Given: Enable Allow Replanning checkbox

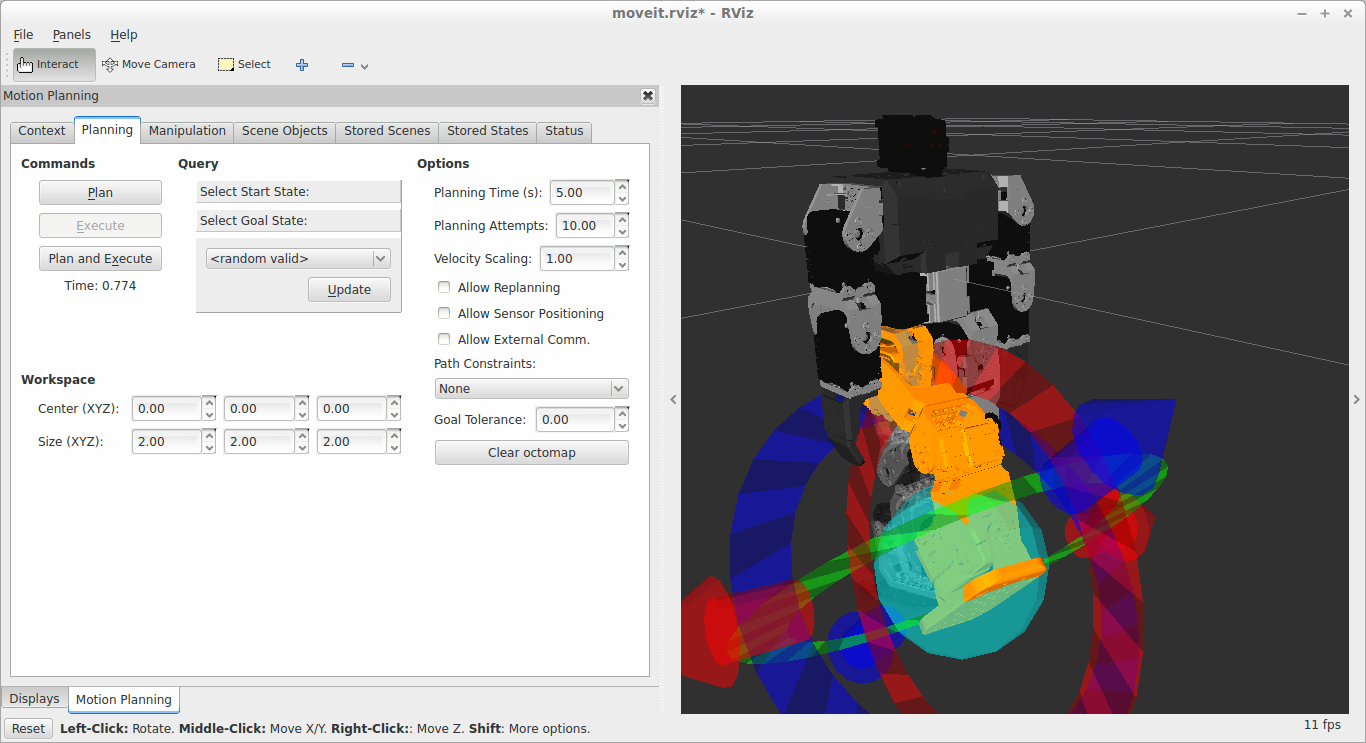Looking at the screenshot, I should coord(444,288).
